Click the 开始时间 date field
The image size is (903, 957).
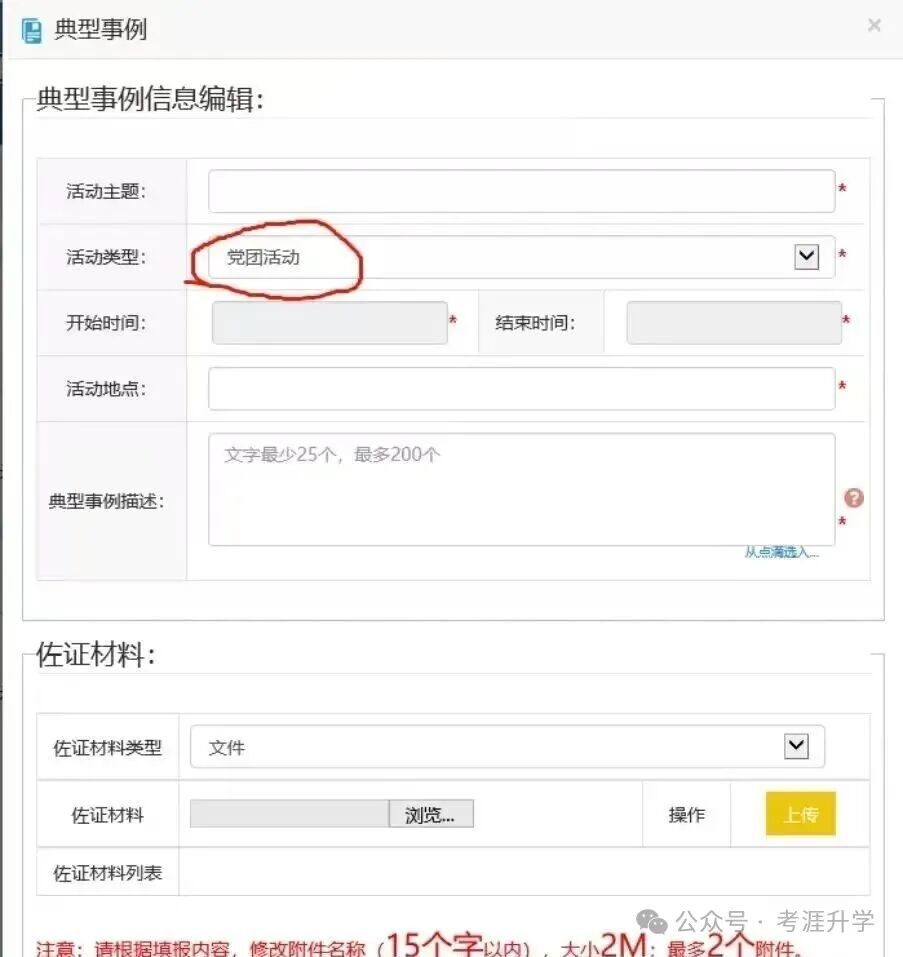click(x=330, y=322)
